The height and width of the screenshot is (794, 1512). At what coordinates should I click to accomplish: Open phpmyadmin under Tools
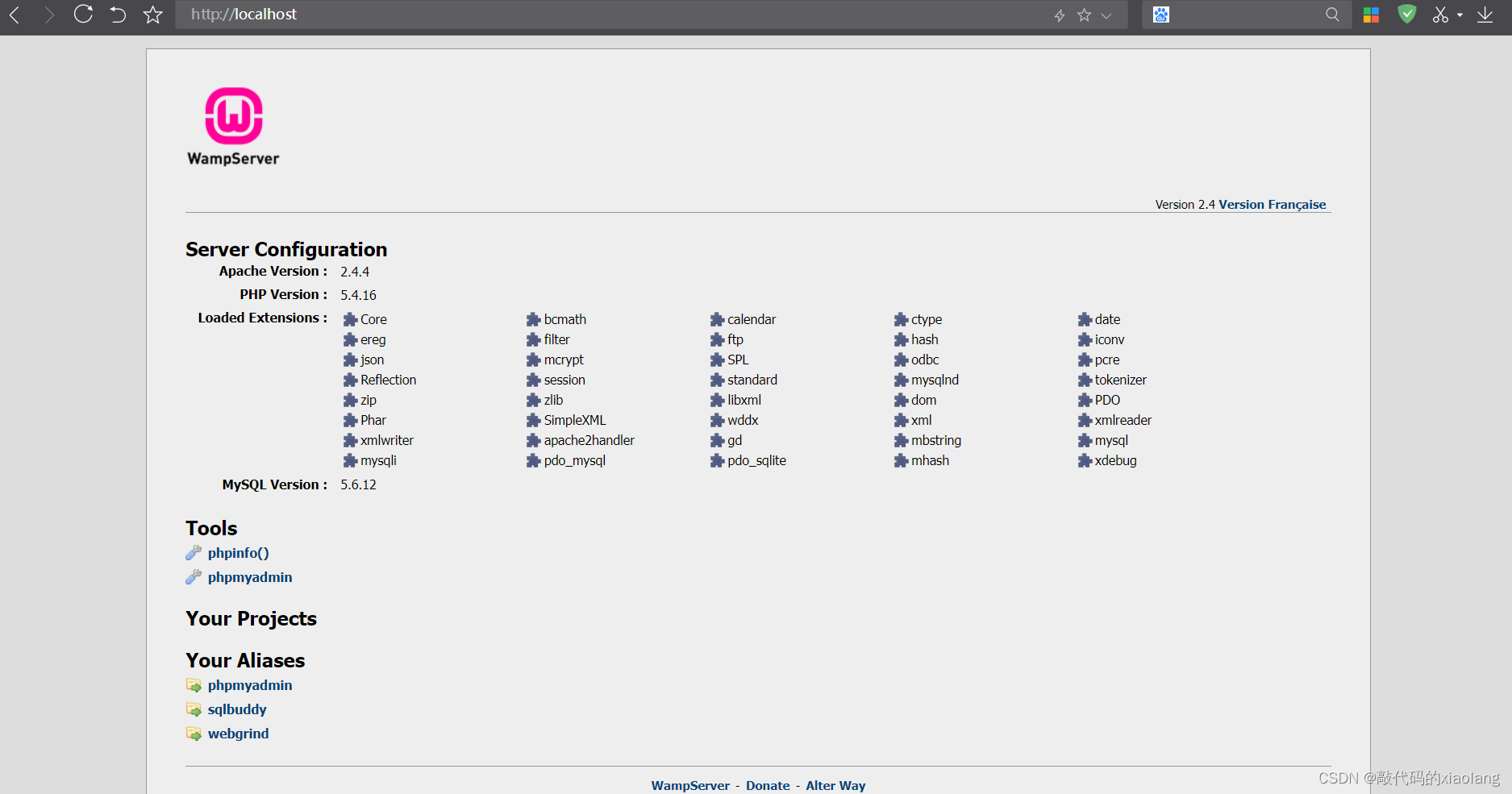click(250, 577)
